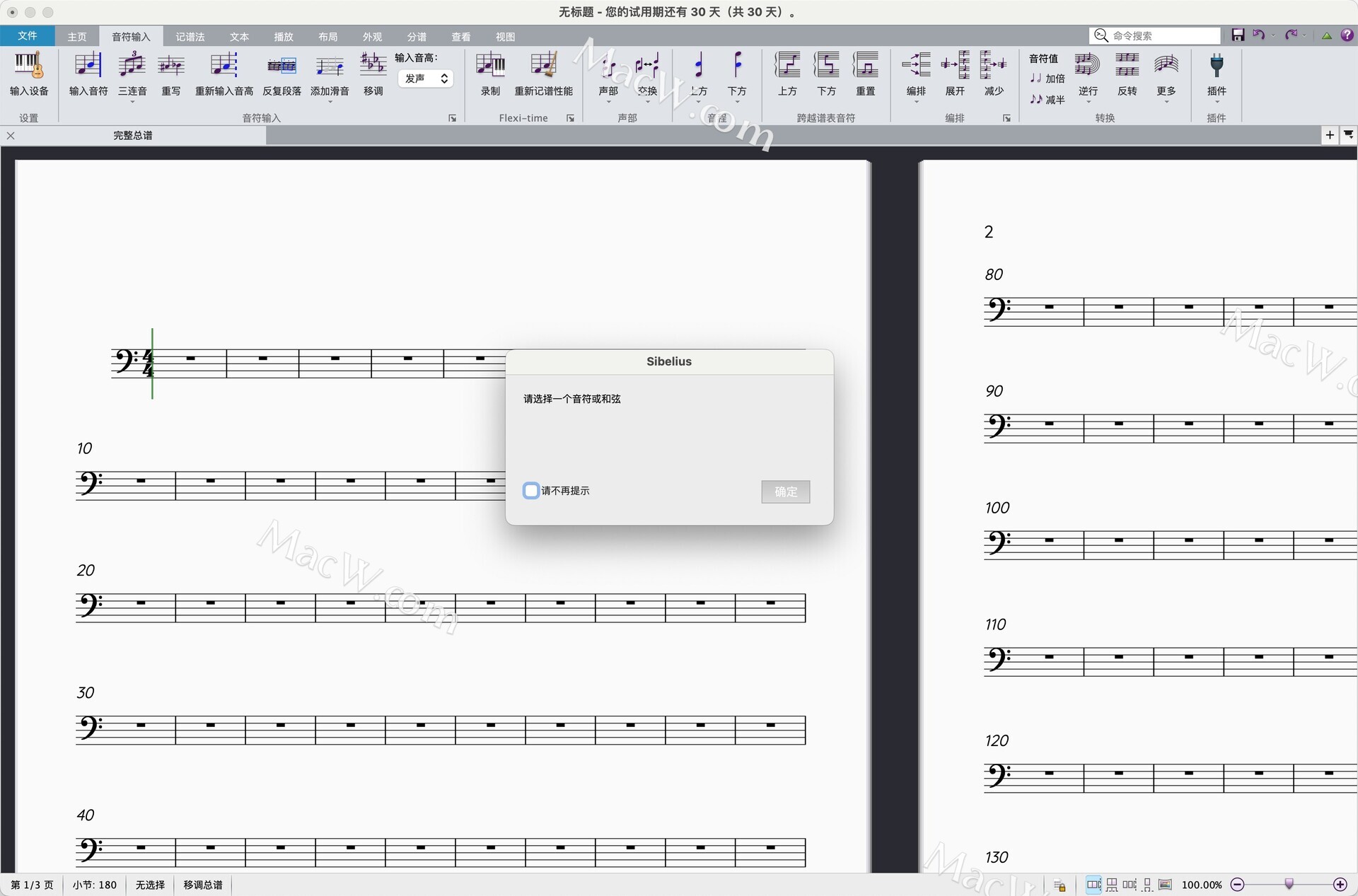Open the Note Input group dialog launcher
The width and height of the screenshot is (1358, 896).
click(x=453, y=118)
